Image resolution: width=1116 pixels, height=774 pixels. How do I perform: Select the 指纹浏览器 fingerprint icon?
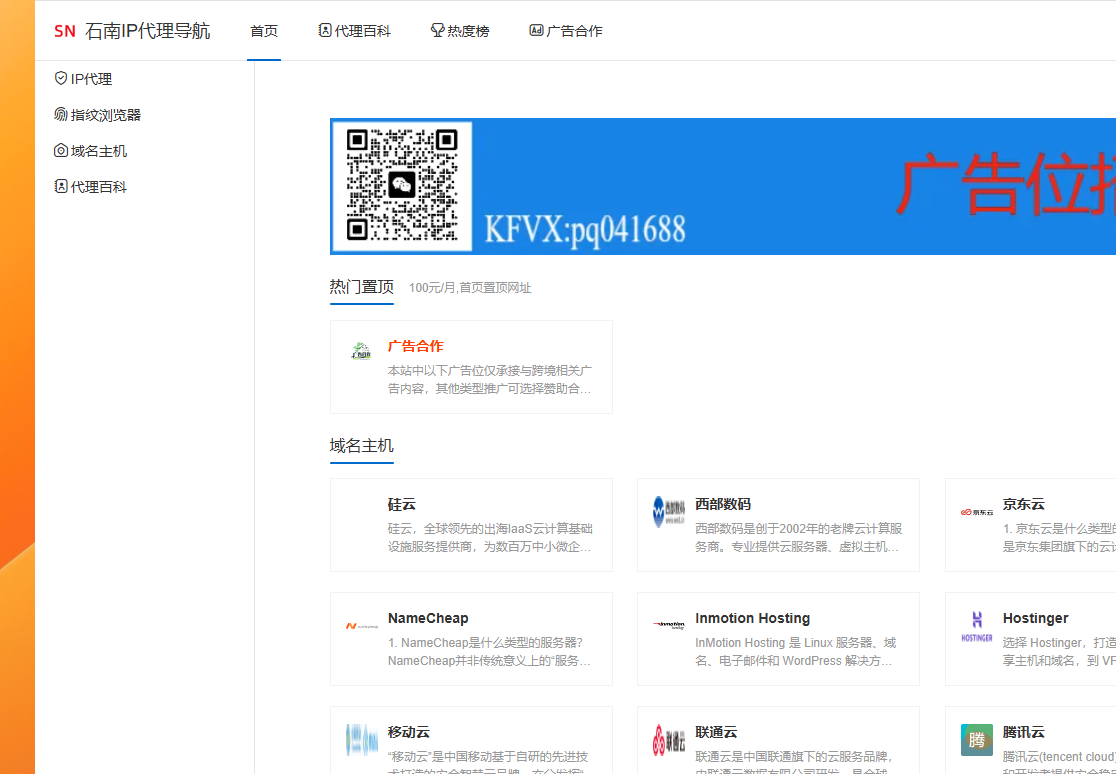pos(61,115)
